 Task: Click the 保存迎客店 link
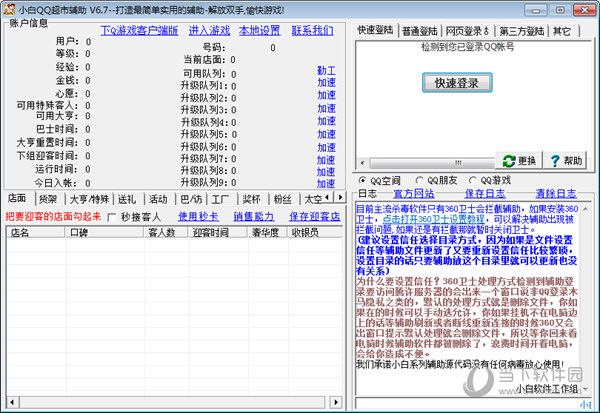[315, 217]
